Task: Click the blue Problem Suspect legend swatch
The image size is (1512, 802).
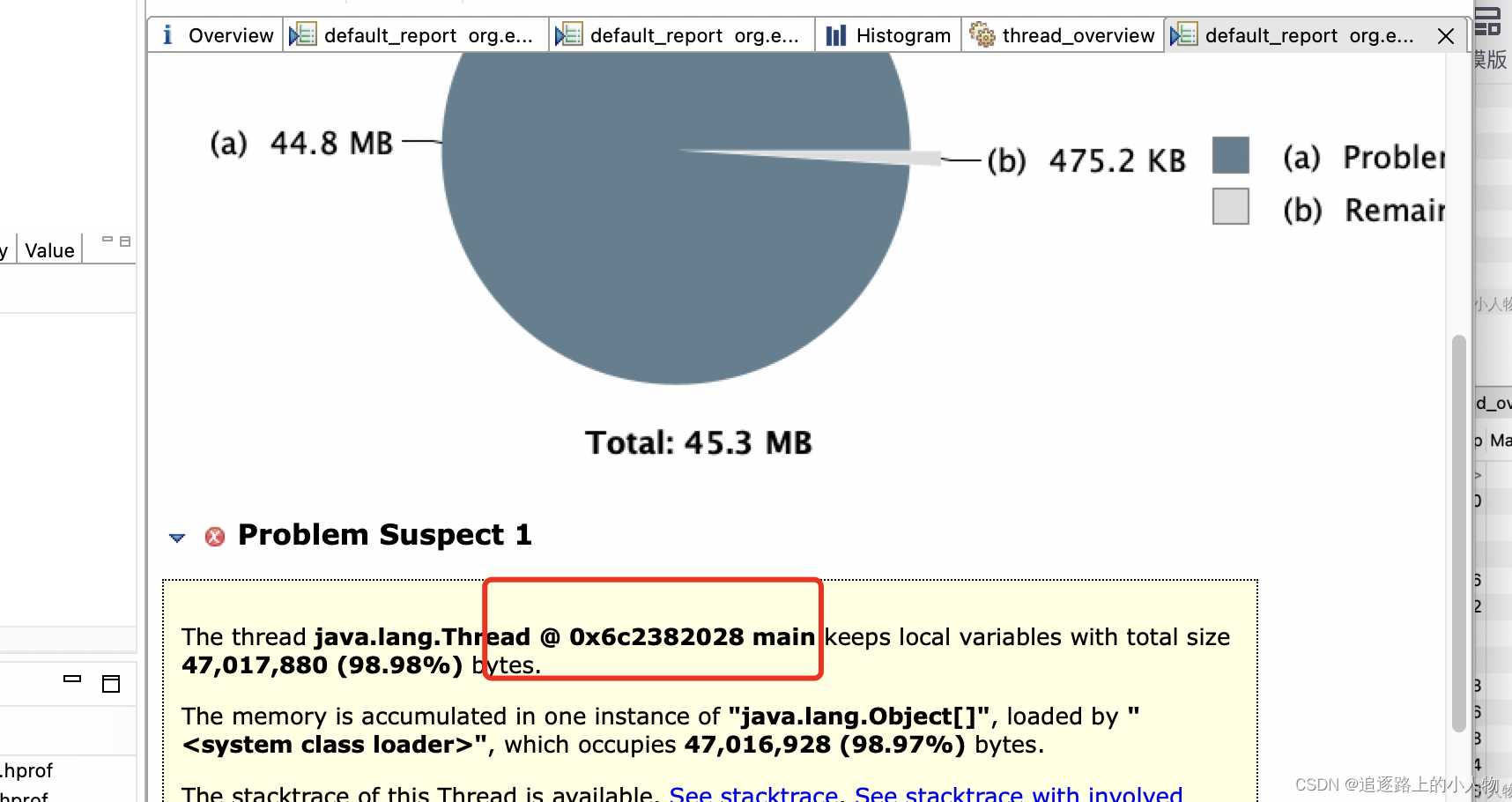Action: pyautogui.click(x=1231, y=155)
